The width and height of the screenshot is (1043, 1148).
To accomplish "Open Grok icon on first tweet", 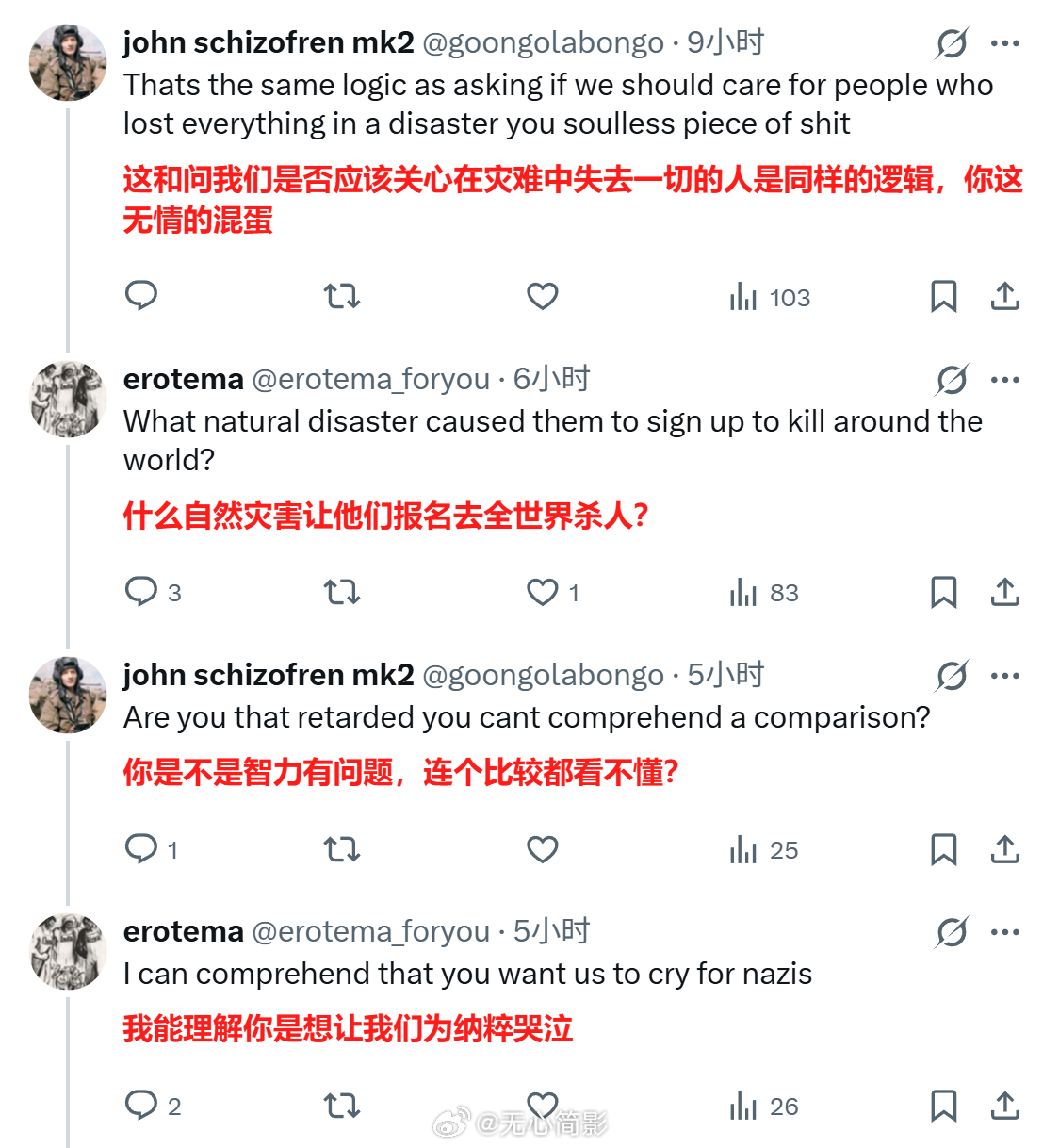I will [952, 42].
